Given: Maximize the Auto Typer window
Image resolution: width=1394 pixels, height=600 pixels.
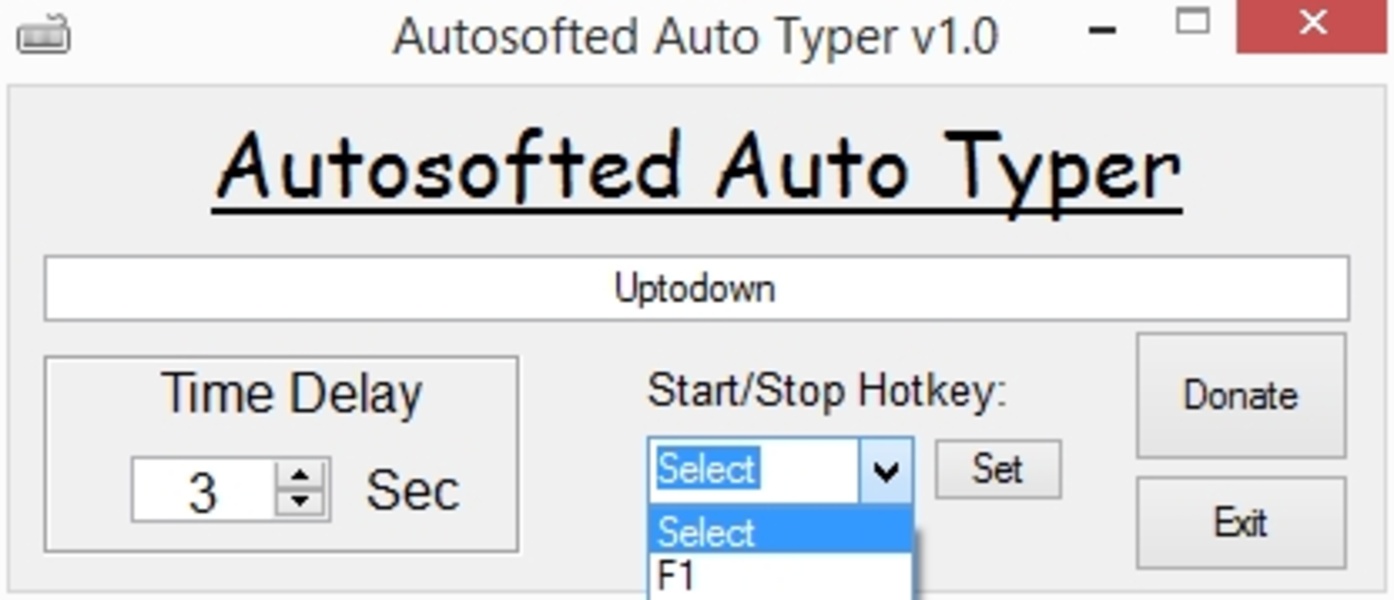Looking at the screenshot, I should [x=1192, y=22].
